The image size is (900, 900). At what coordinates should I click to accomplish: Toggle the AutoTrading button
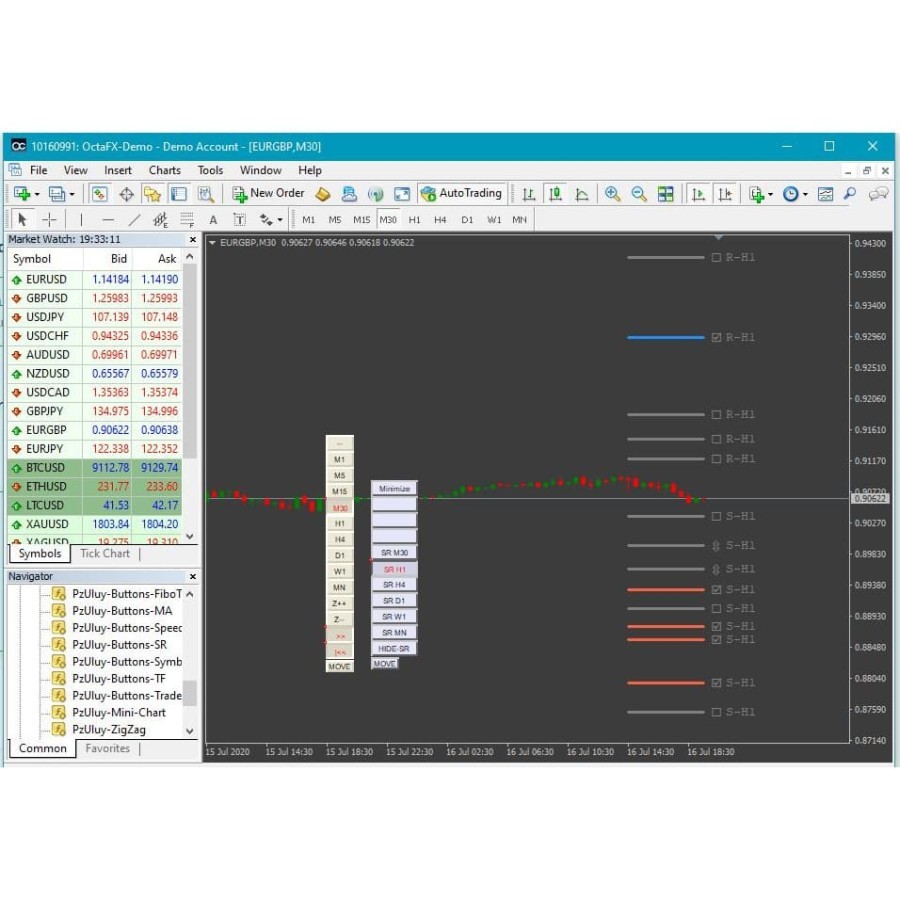tap(461, 193)
